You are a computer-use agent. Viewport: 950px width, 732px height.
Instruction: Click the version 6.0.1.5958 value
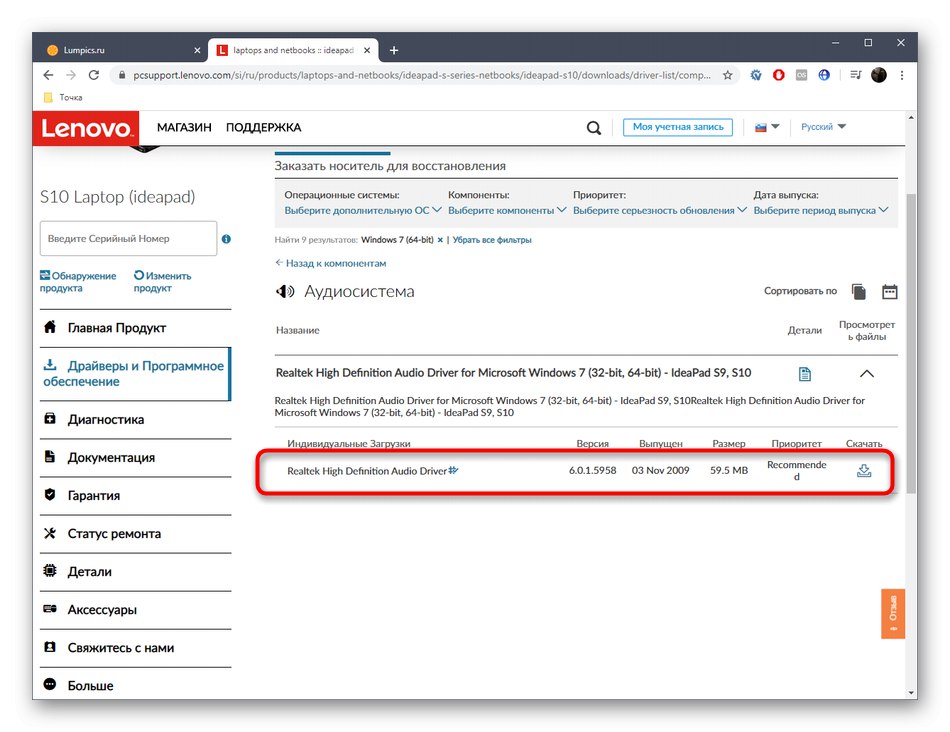[592, 470]
